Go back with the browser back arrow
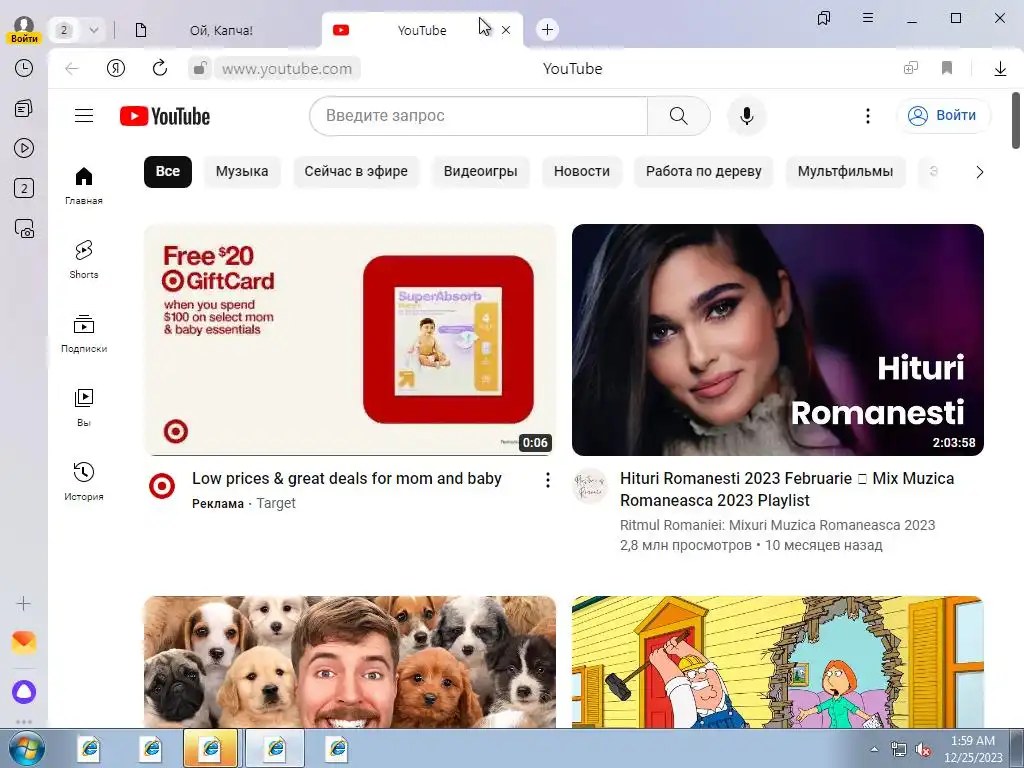Screen dimensions: 1024x768 [72, 69]
